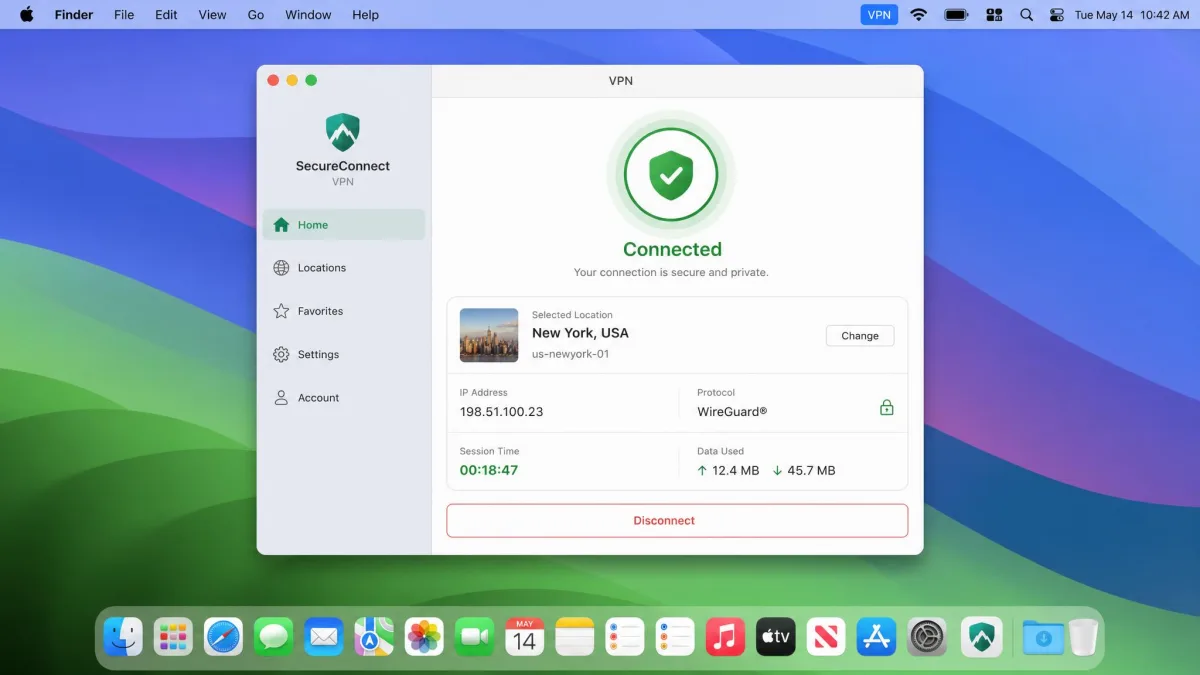Launch Safari from the Dock
This screenshot has height=675, width=1200.
[223, 636]
